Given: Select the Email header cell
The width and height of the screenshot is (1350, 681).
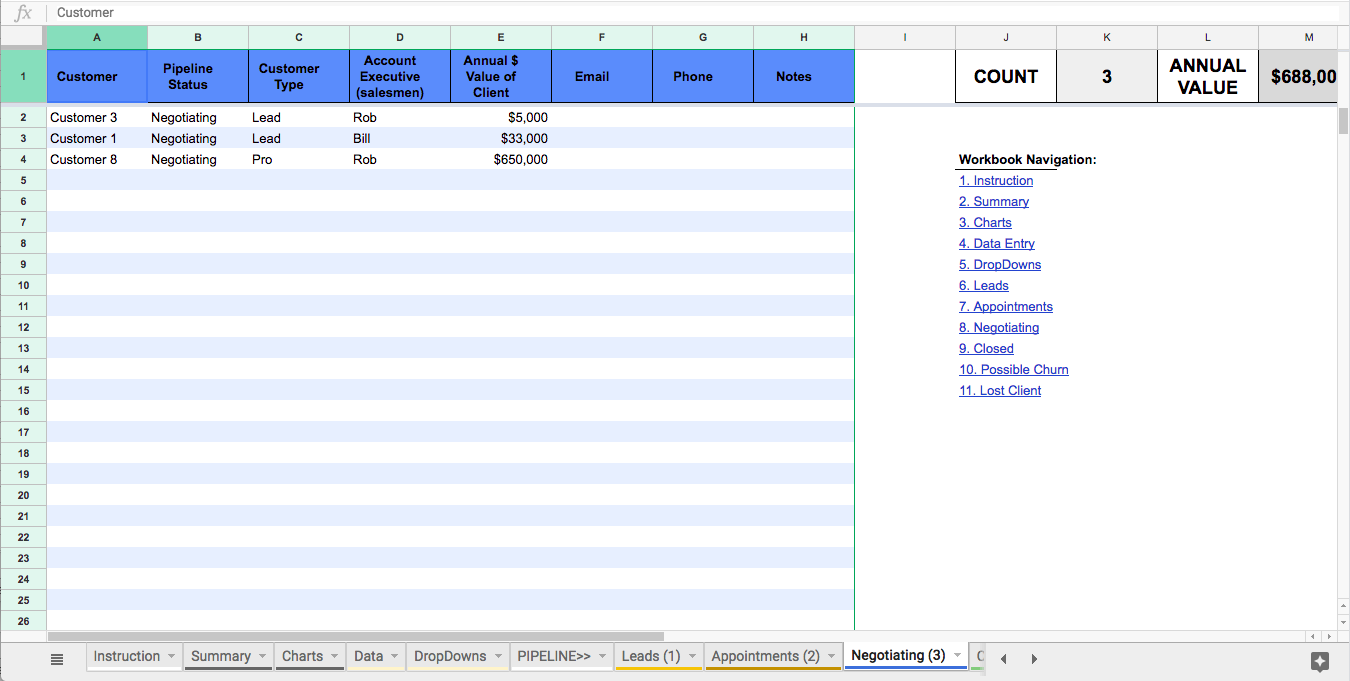Looking at the screenshot, I should (x=602, y=76).
